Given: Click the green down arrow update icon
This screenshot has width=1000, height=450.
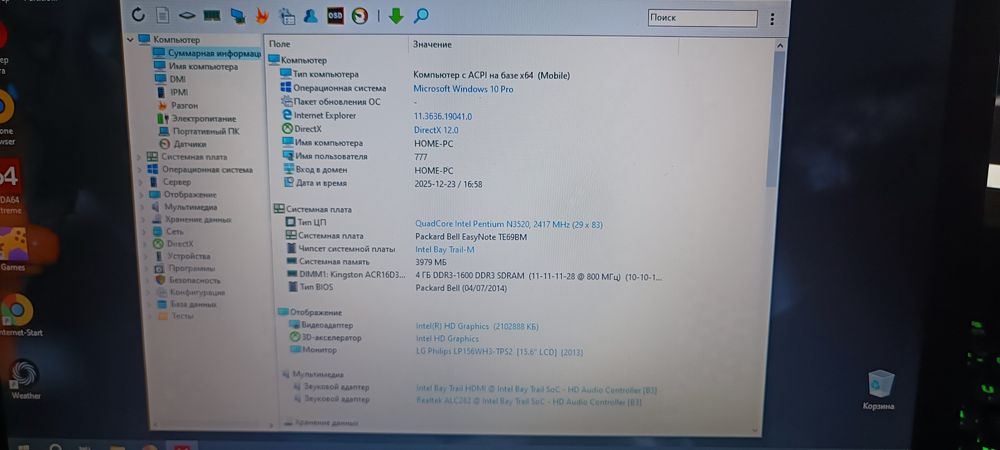Looking at the screenshot, I should [x=396, y=16].
